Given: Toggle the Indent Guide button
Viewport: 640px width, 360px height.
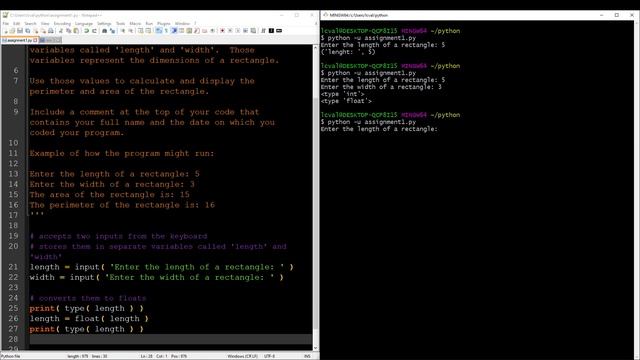Looking at the screenshot, I should (174, 31).
